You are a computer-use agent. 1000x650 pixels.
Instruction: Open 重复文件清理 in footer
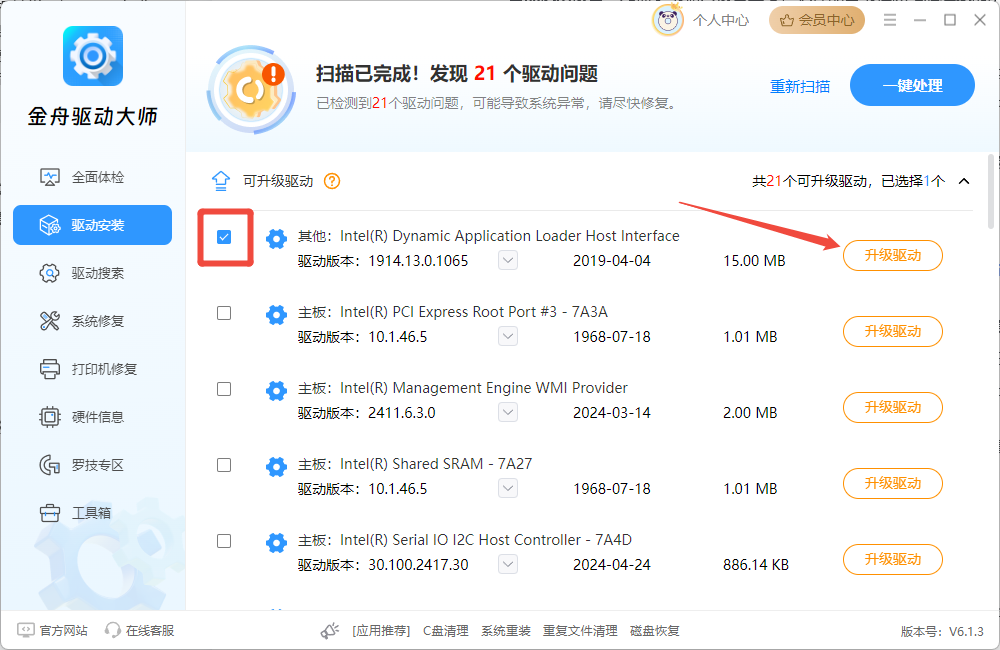click(x=580, y=631)
